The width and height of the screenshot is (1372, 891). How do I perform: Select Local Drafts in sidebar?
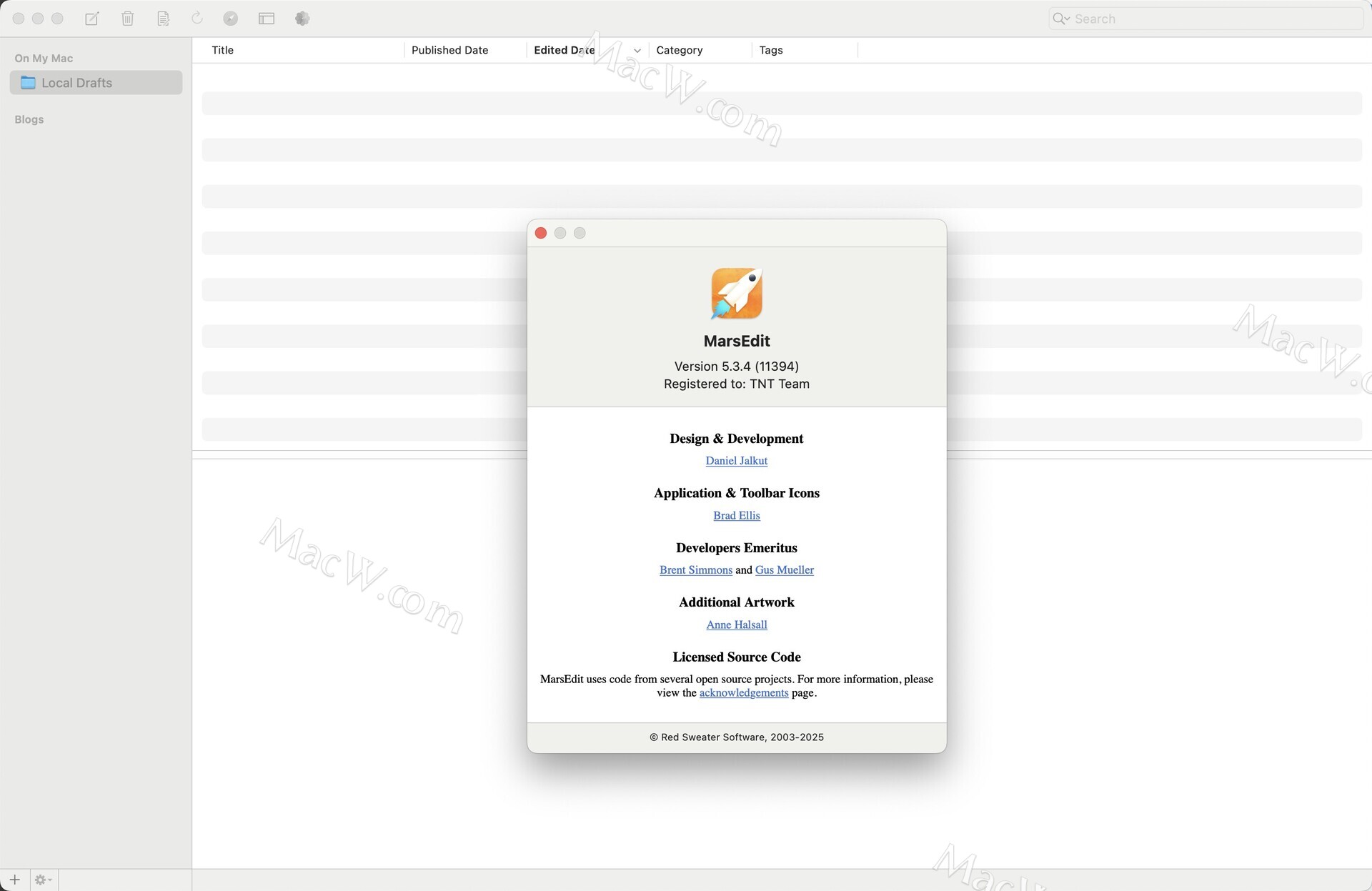(96, 82)
